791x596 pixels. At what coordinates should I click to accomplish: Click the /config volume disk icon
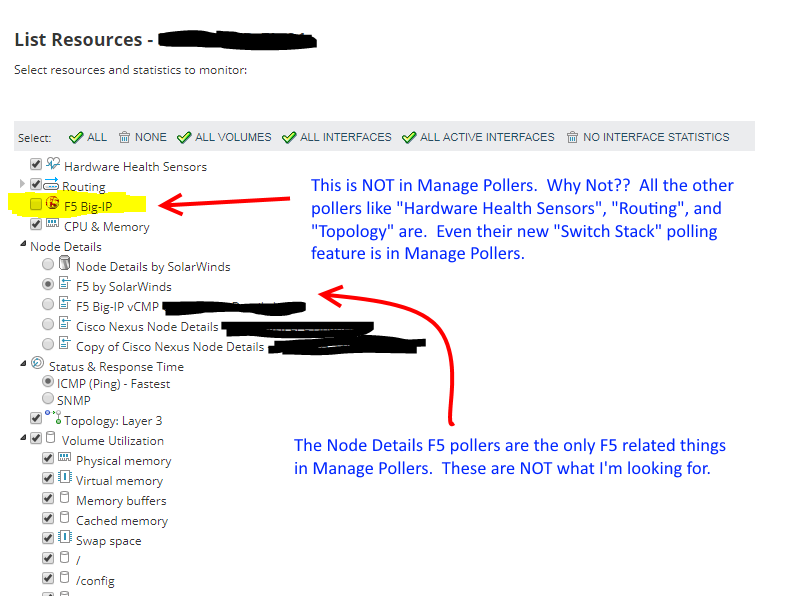65,577
